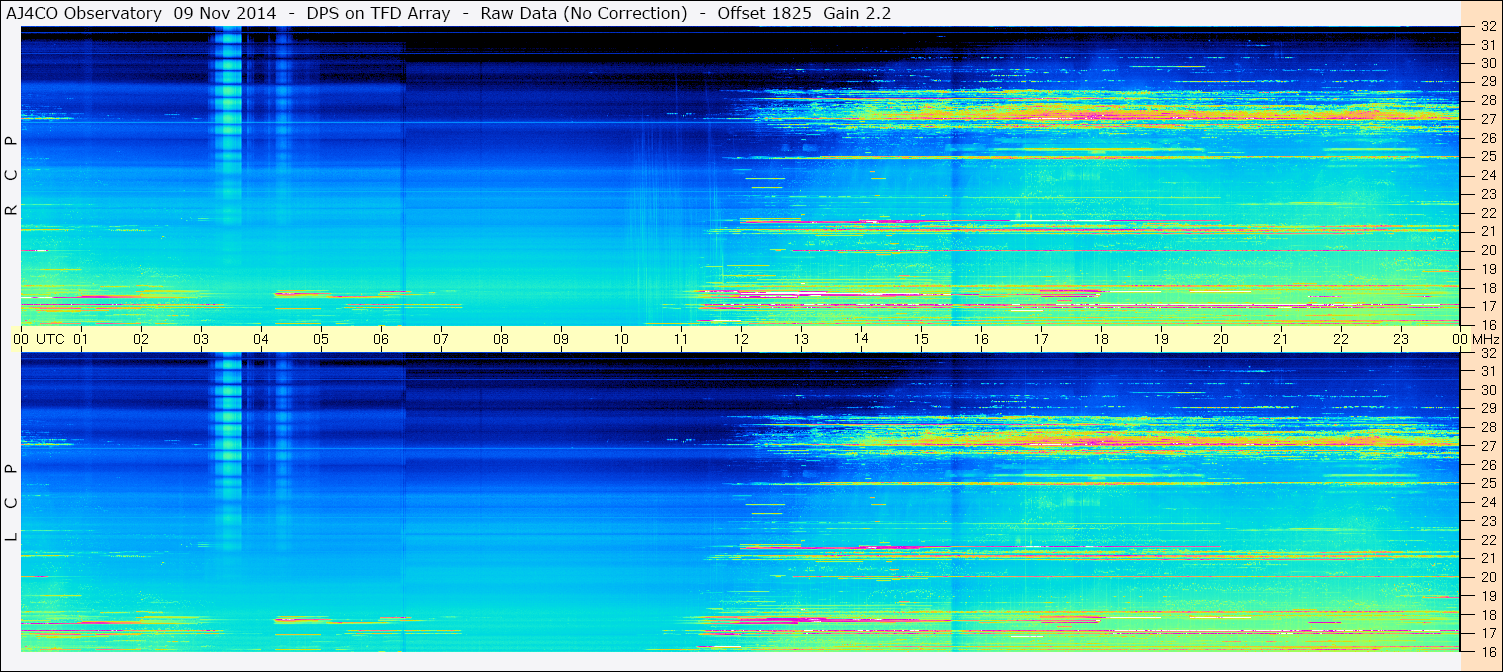Viewport: 1503px width, 672px height.
Task: Click the 31 MHz label of the LCP panel
Action: 1488,371
